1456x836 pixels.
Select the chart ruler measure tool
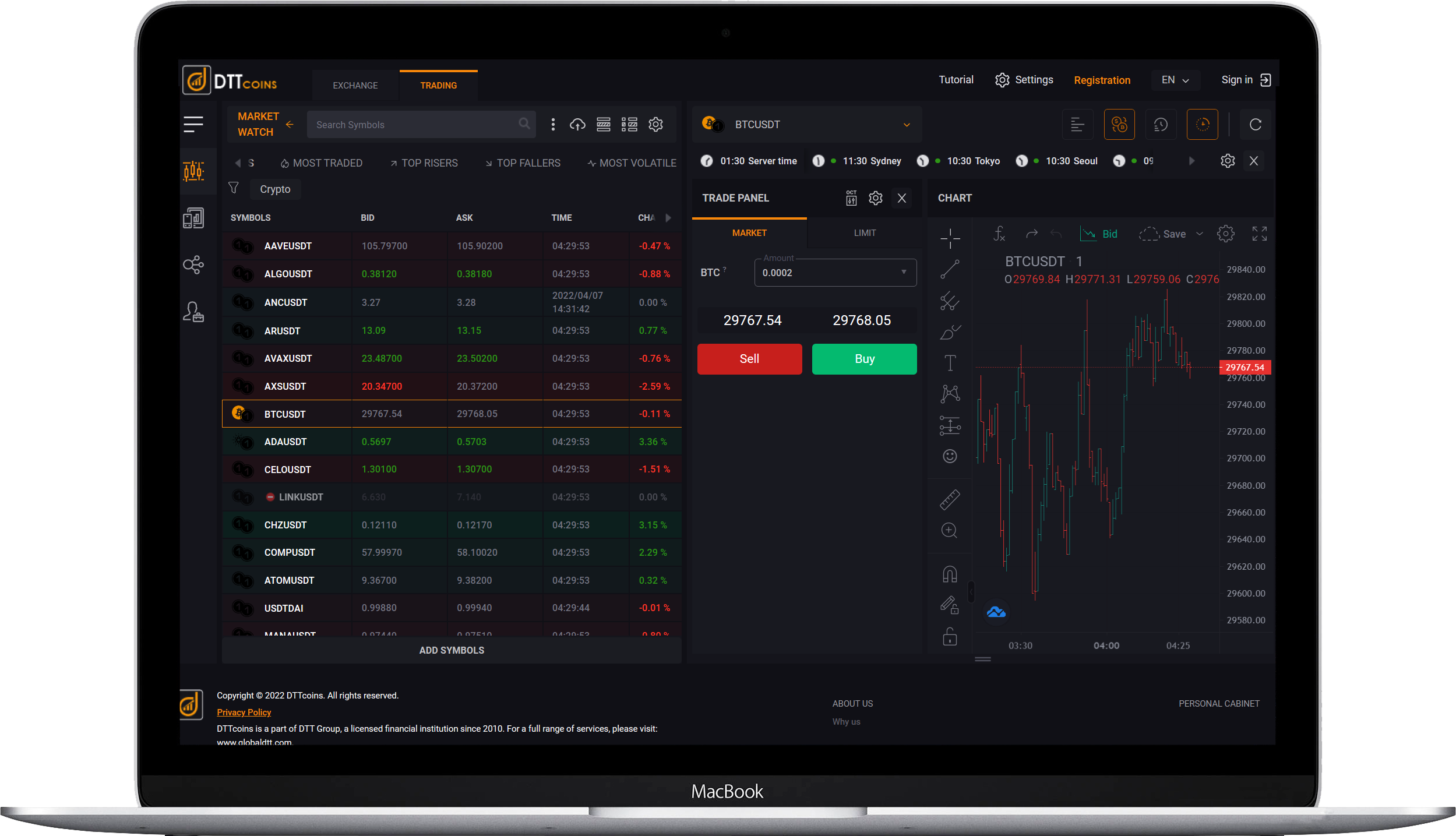tap(950, 500)
